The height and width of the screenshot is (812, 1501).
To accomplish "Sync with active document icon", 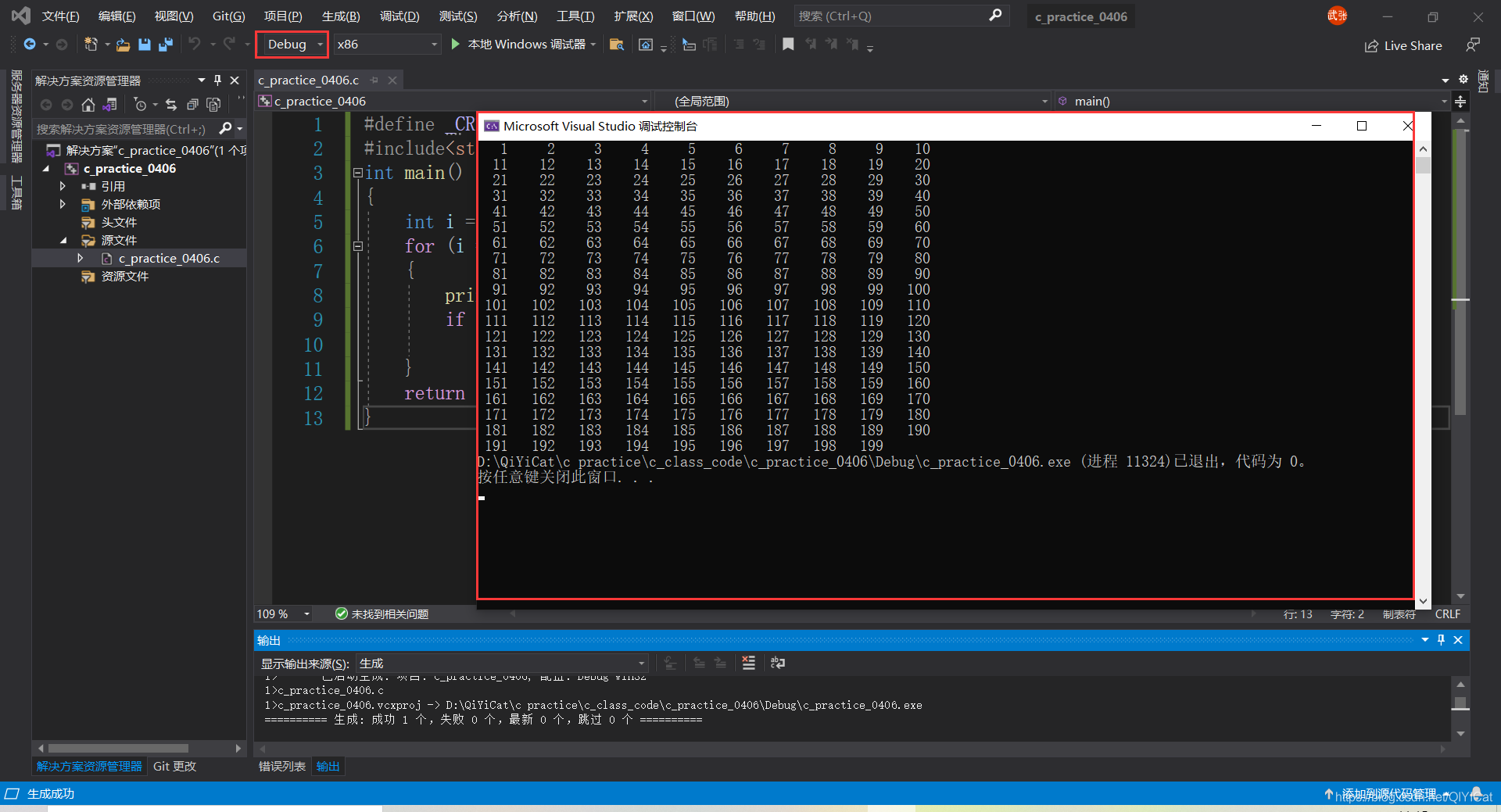I will pos(171,105).
